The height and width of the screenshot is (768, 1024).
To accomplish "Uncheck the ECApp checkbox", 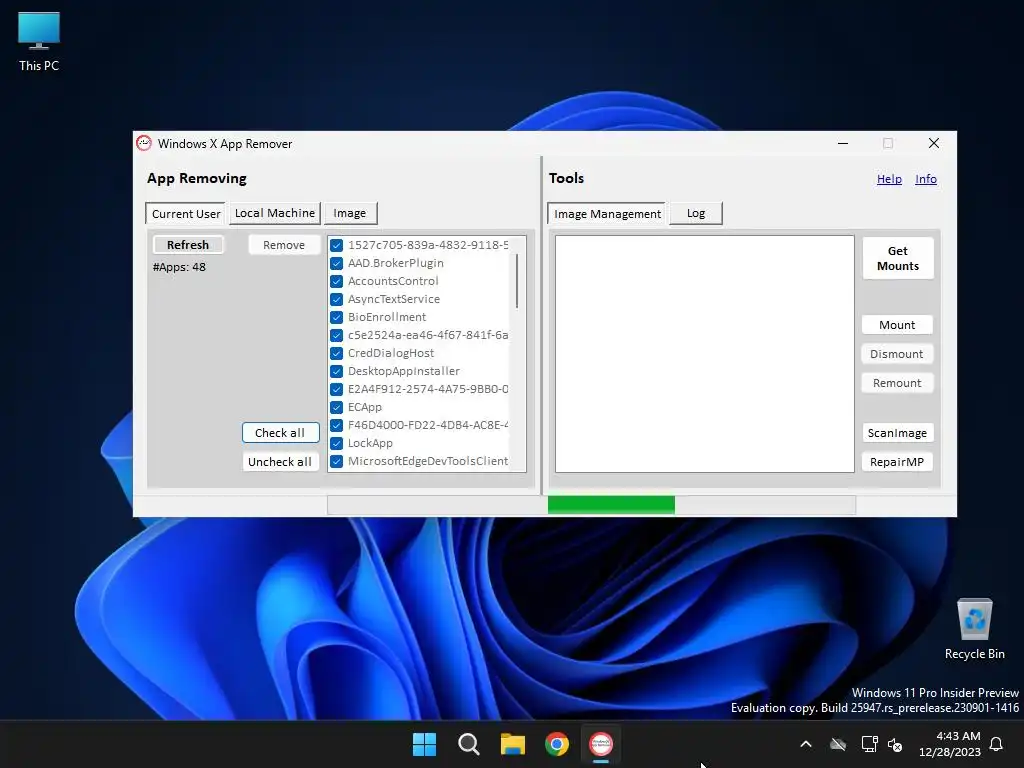I will (x=336, y=407).
